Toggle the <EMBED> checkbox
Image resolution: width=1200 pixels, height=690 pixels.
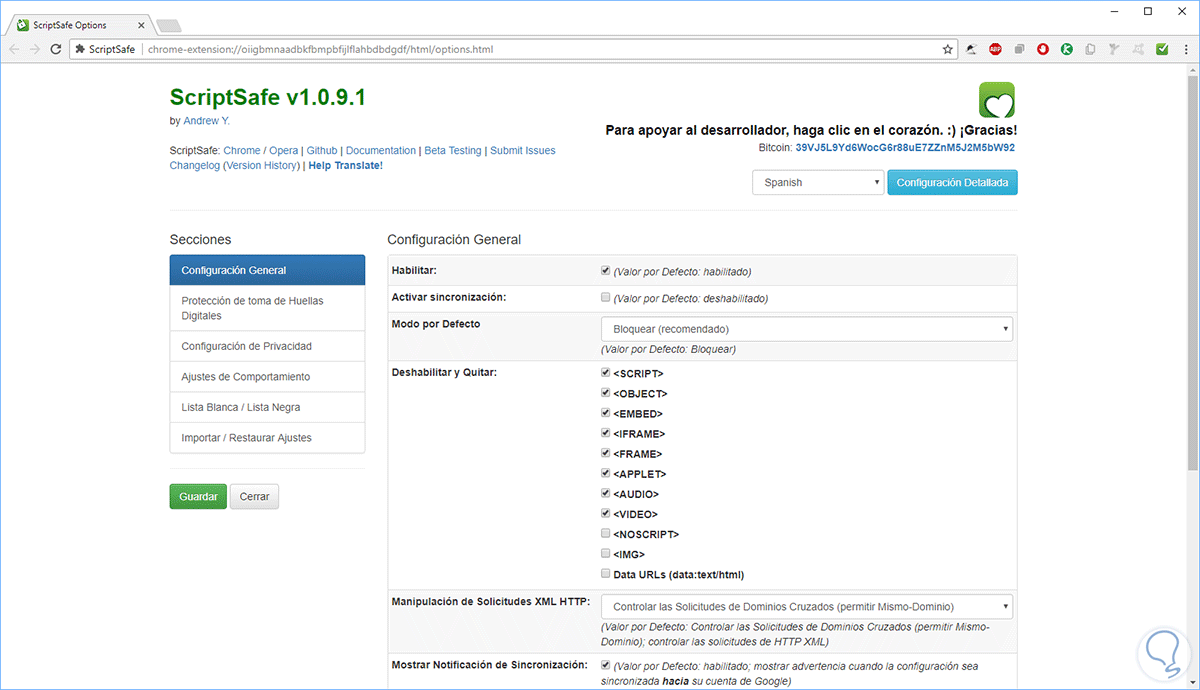coord(605,412)
